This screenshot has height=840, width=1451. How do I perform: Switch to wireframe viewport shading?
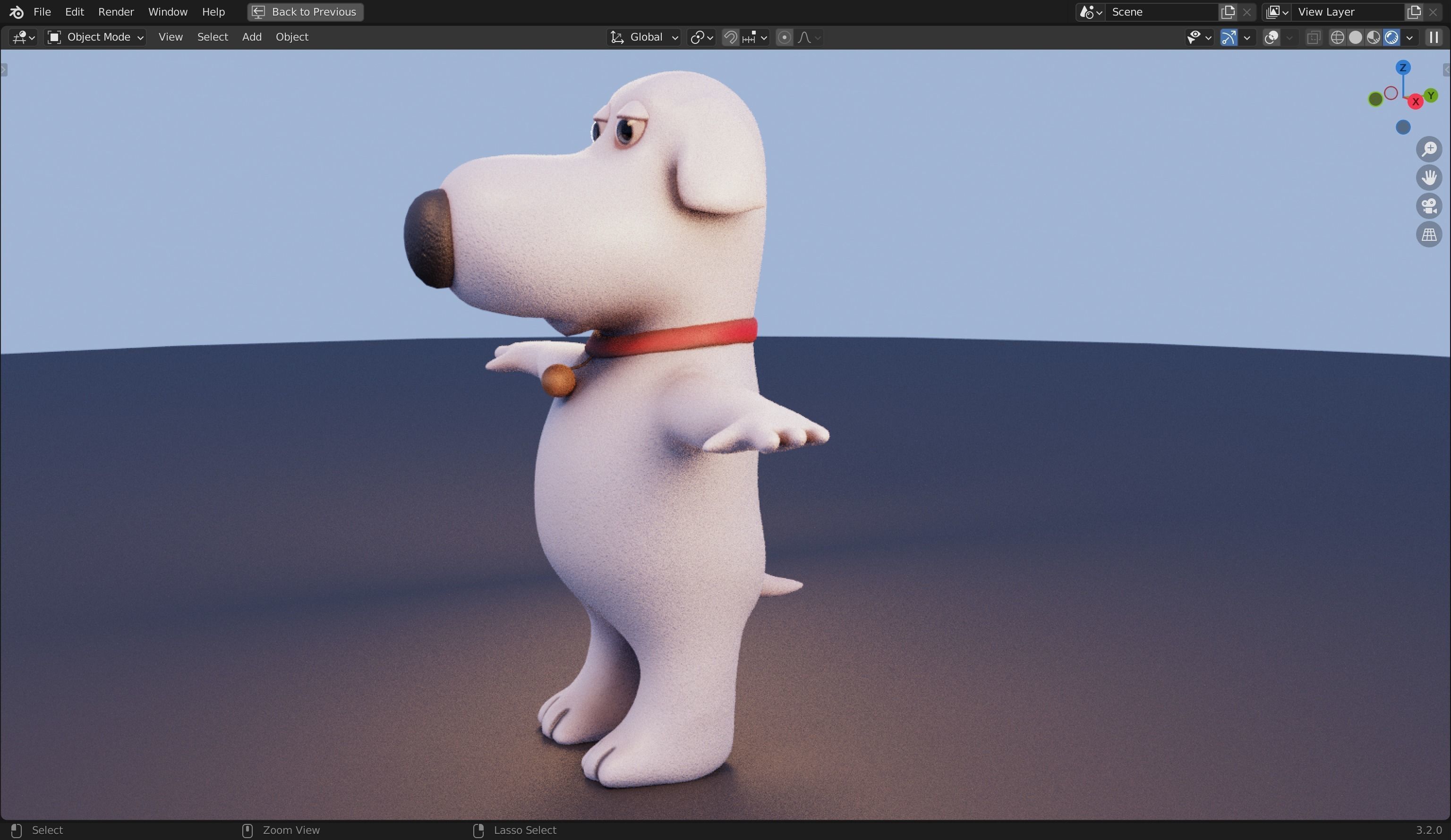click(x=1337, y=37)
